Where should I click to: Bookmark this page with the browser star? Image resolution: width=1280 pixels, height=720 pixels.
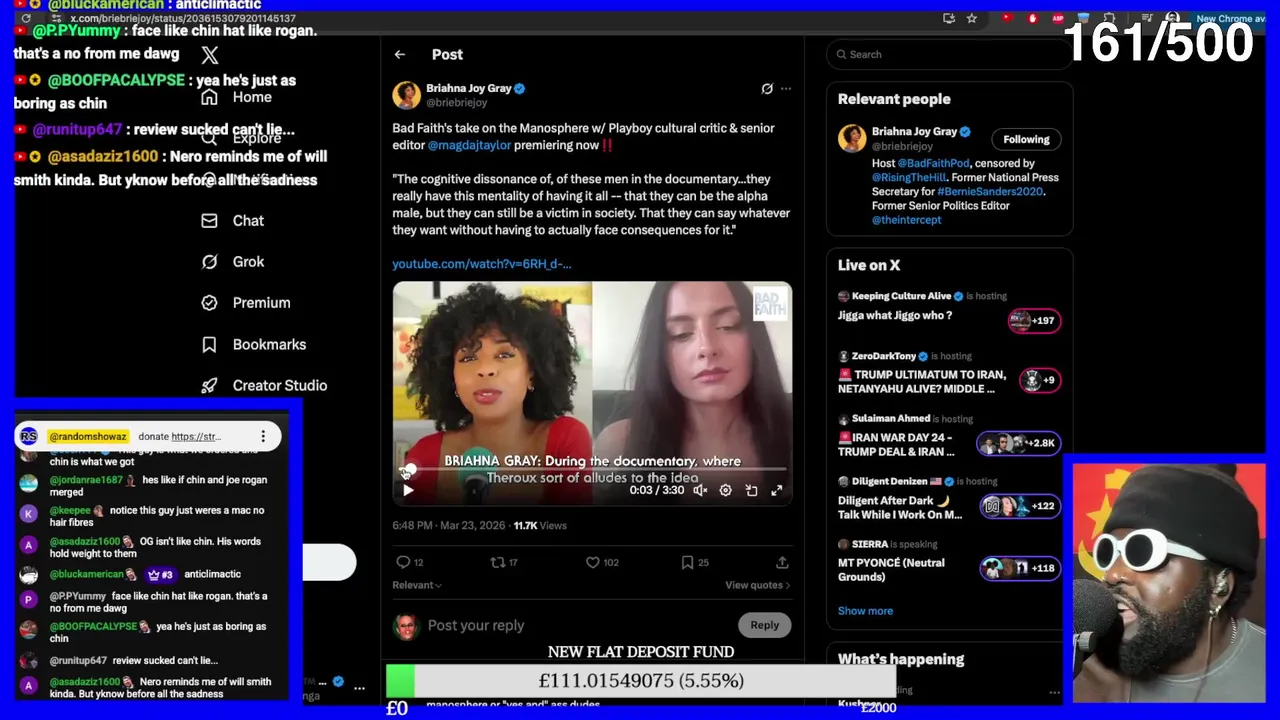pos(971,18)
